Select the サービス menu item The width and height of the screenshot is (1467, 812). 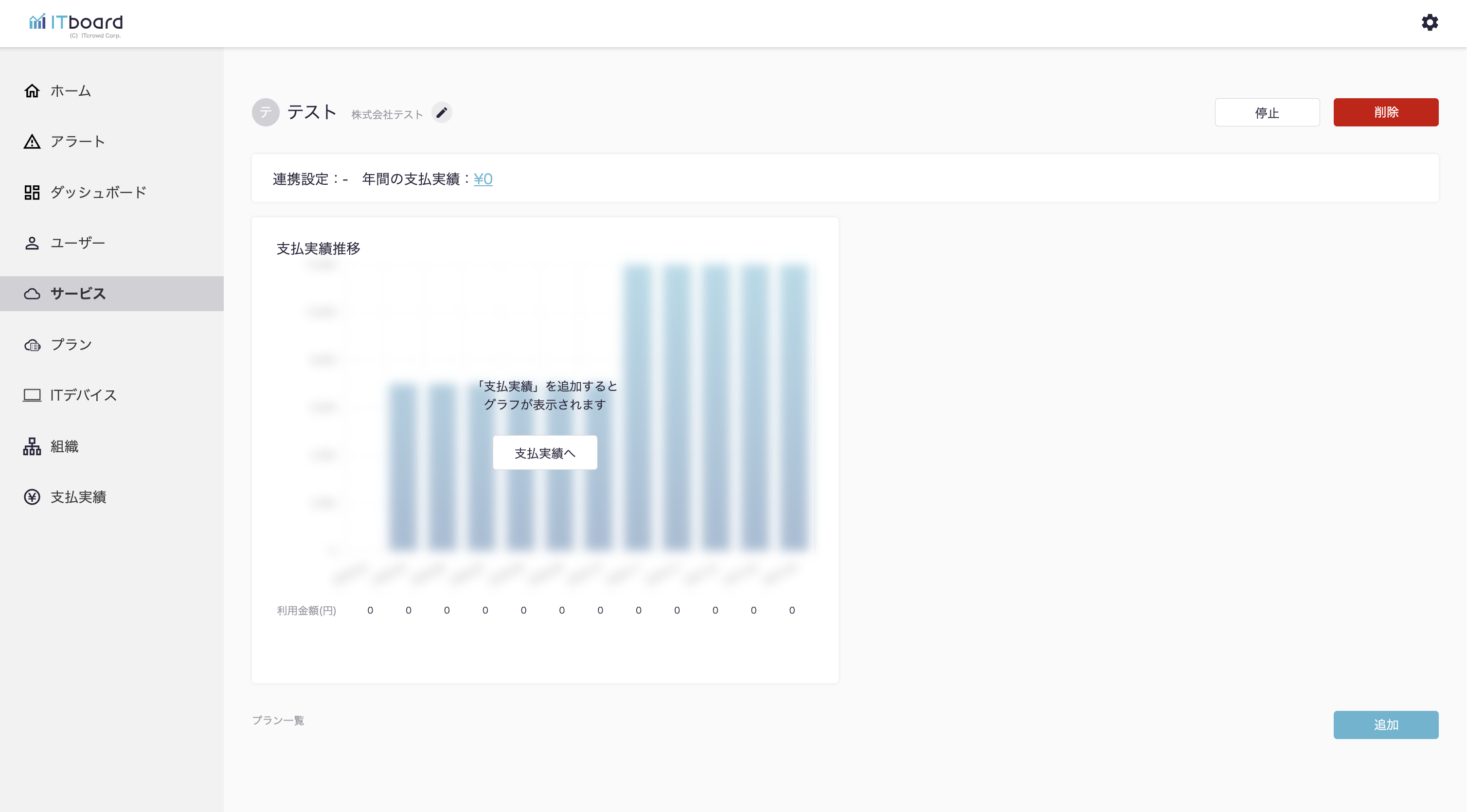coord(78,294)
